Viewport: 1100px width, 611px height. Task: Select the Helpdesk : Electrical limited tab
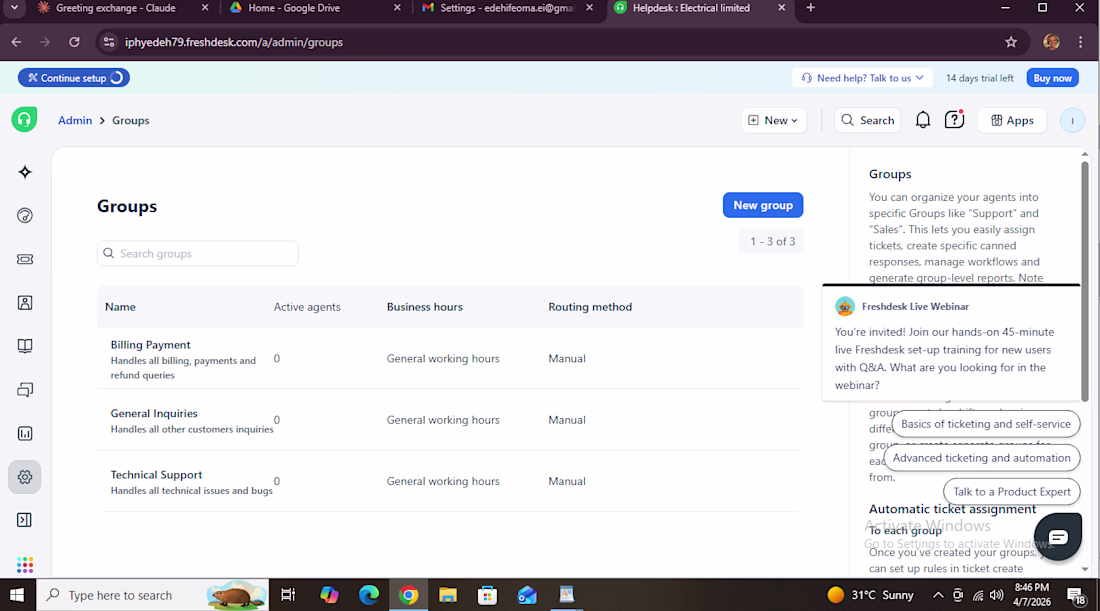691,8
